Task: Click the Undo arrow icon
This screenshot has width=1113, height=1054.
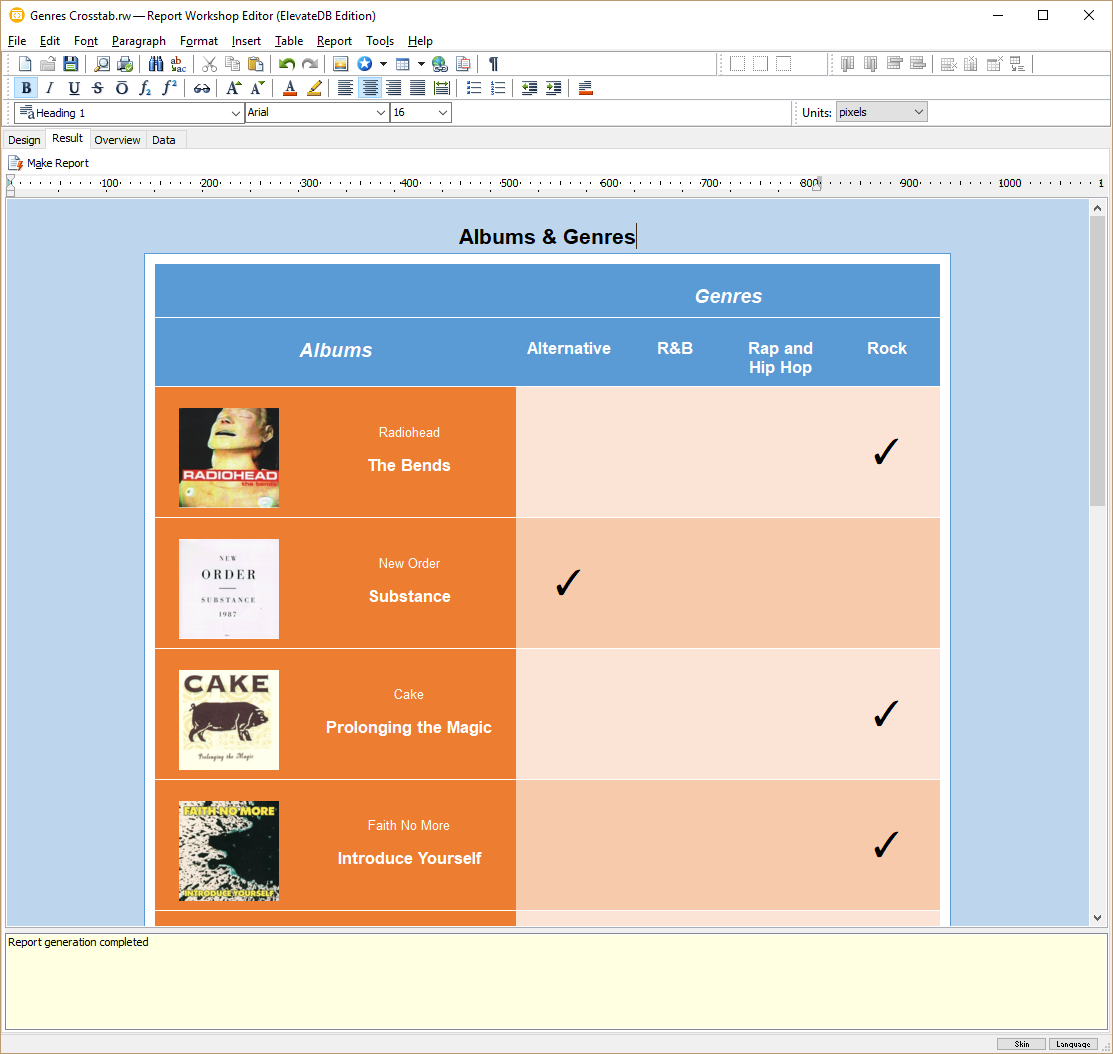Action: [x=287, y=64]
